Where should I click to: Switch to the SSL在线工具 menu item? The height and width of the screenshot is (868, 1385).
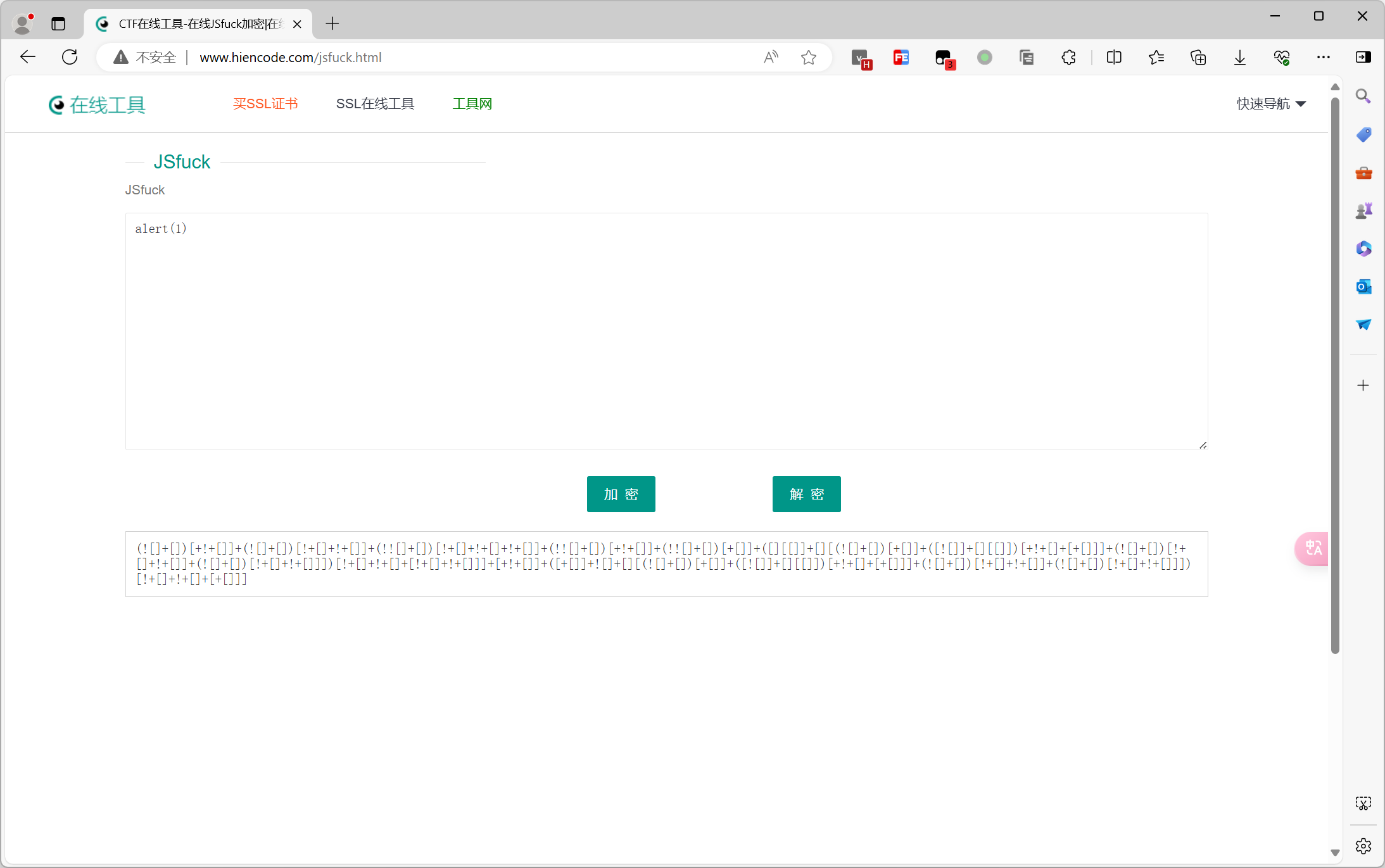[x=374, y=103]
